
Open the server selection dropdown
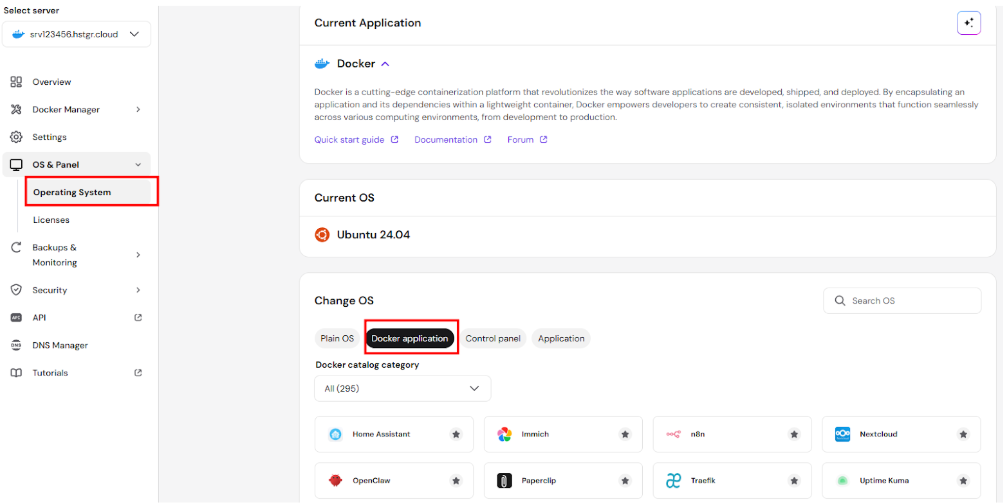click(76, 34)
